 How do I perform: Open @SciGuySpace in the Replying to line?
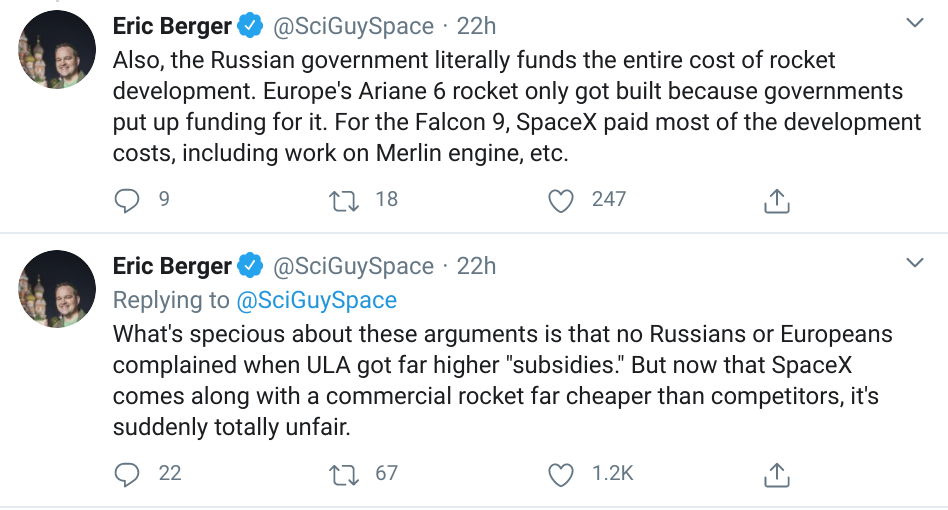click(x=316, y=300)
